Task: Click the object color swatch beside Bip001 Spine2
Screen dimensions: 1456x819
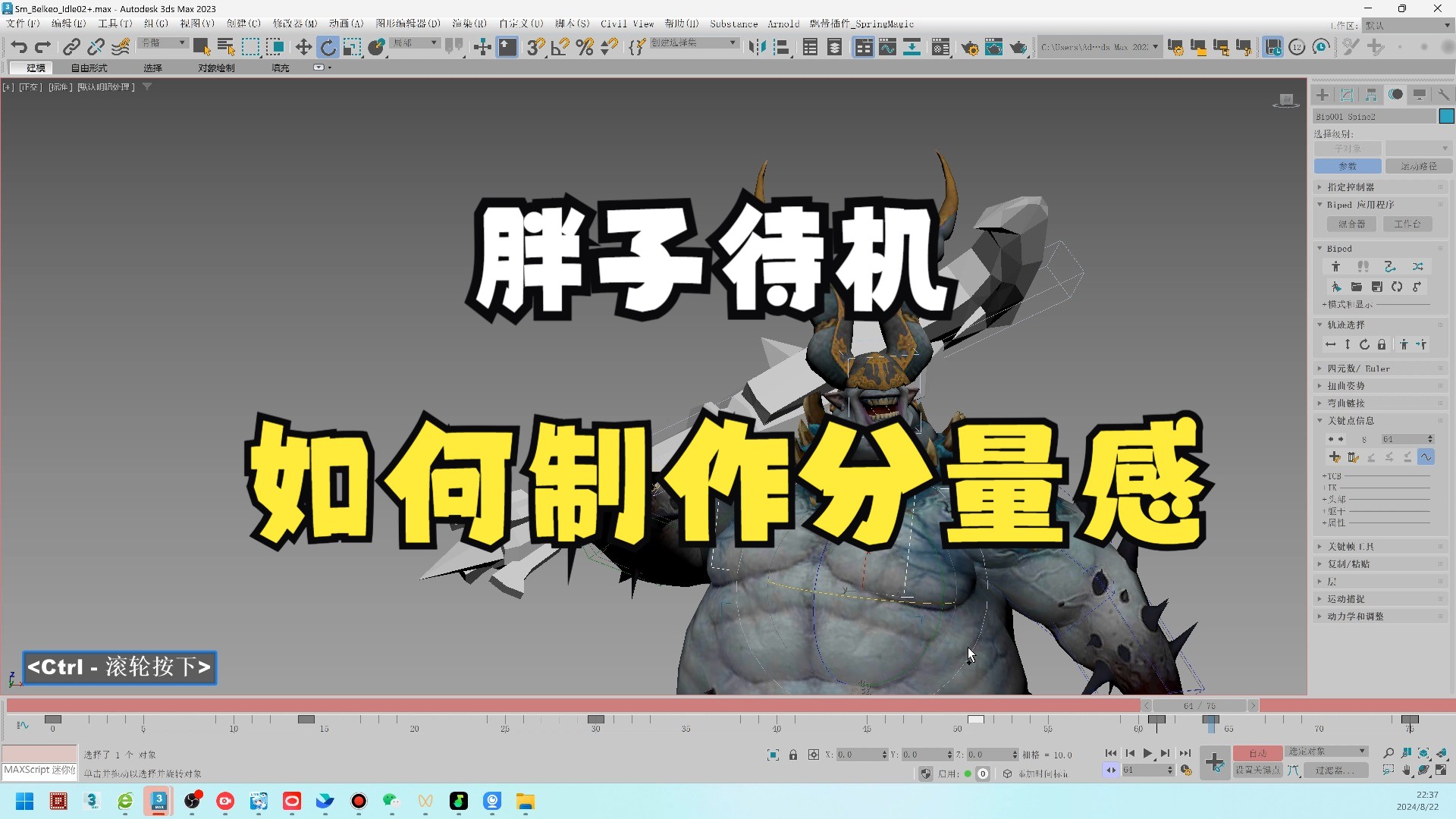Action: tap(1446, 117)
